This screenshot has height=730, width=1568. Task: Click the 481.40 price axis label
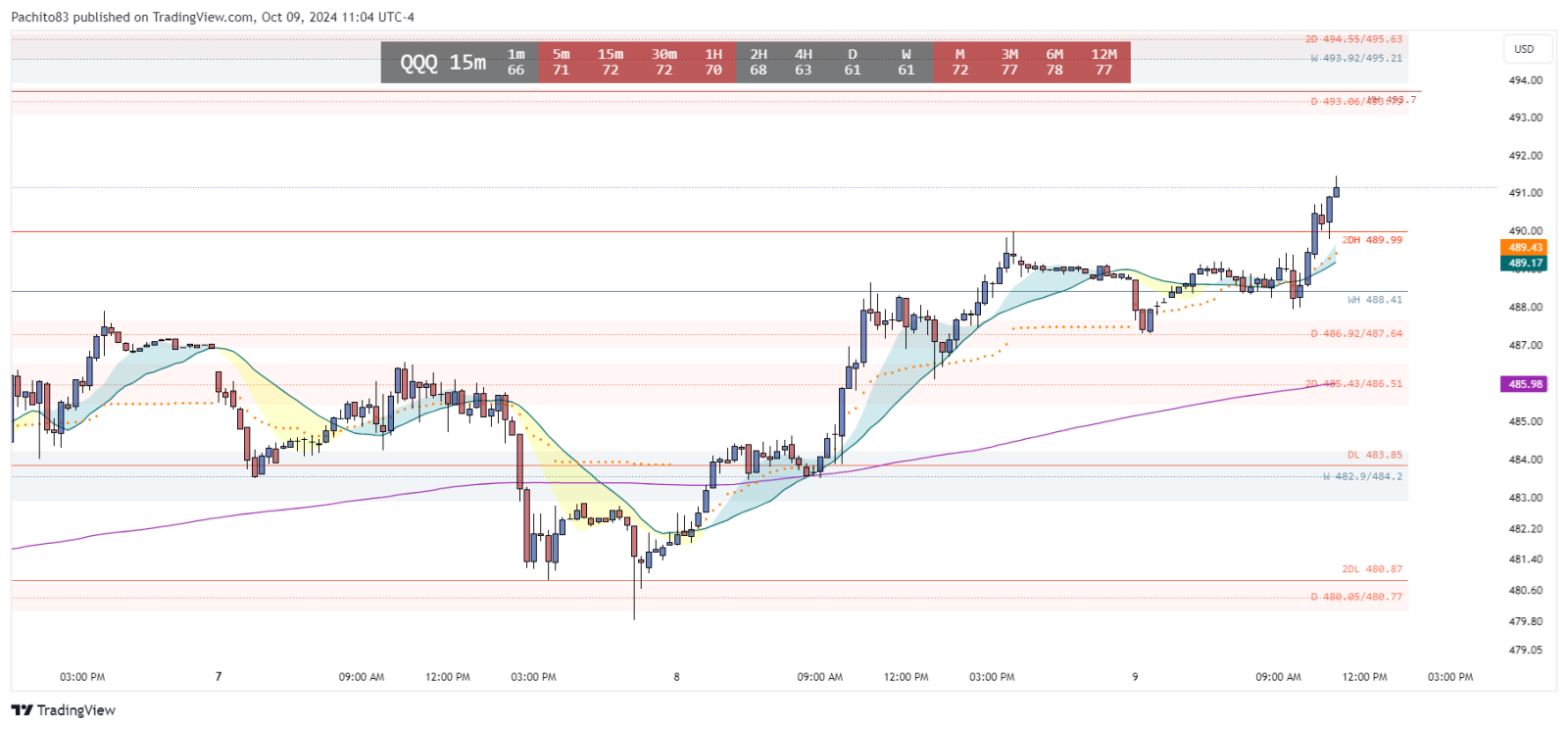1525,560
